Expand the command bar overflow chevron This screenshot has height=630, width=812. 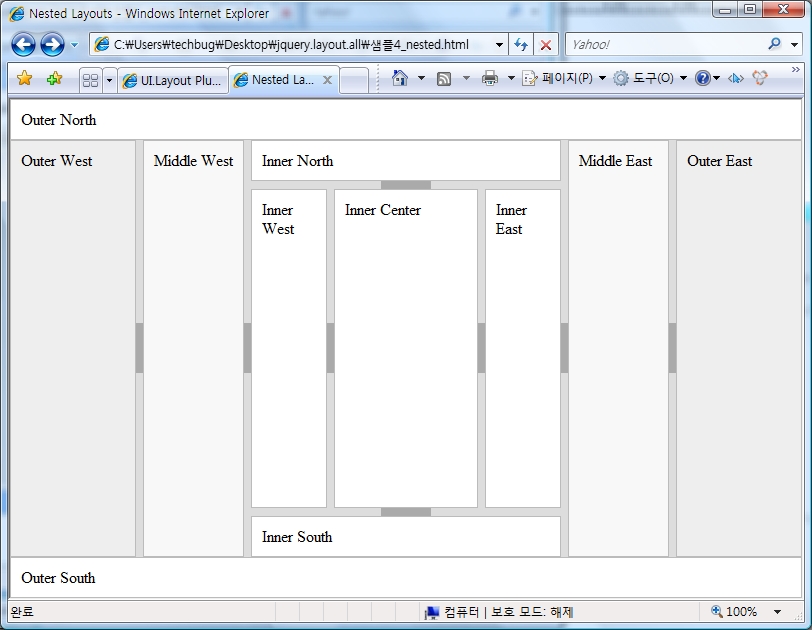pyautogui.click(x=795, y=69)
